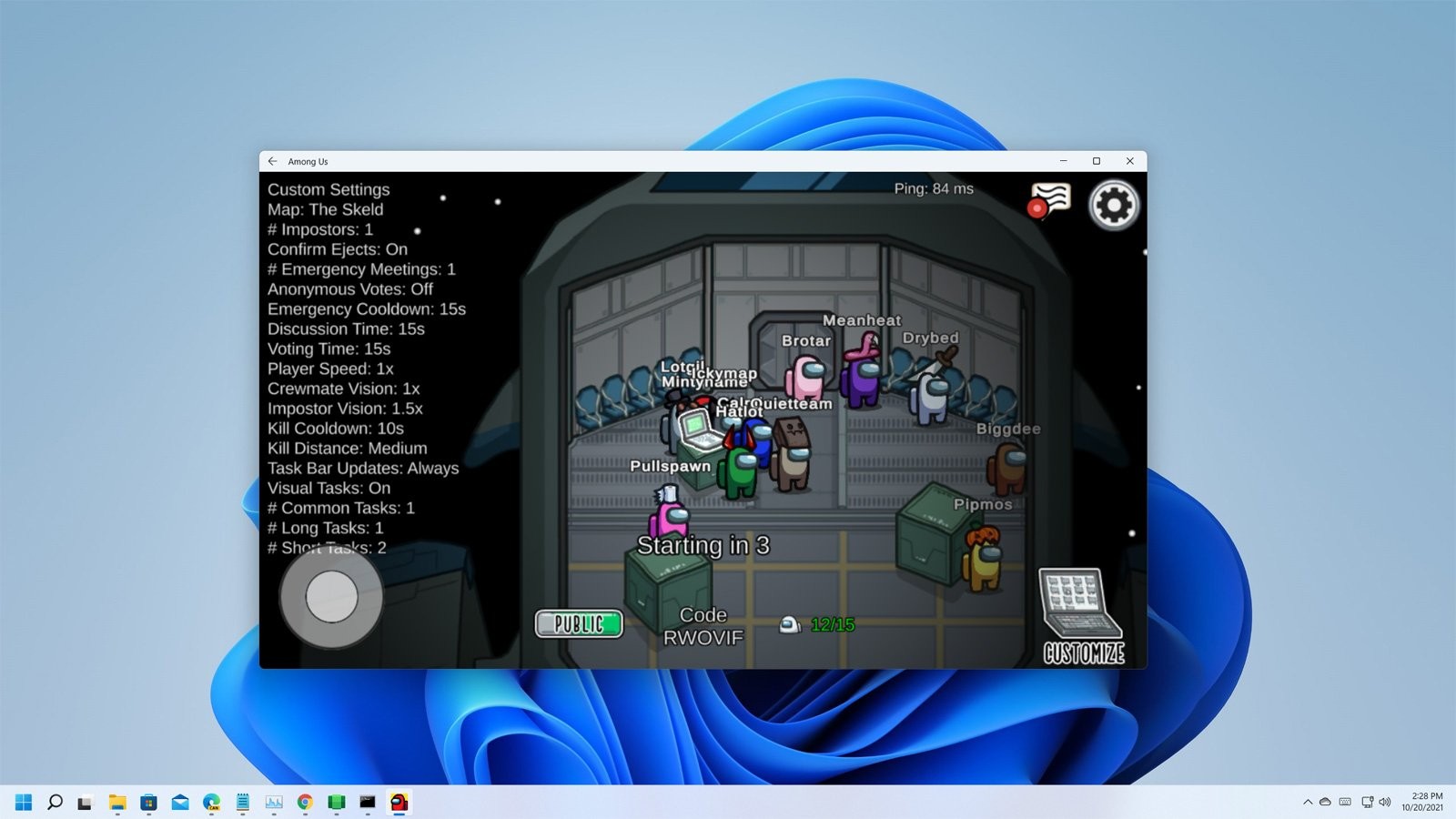Open Notepad from the taskbar

pyautogui.click(x=242, y=802)
